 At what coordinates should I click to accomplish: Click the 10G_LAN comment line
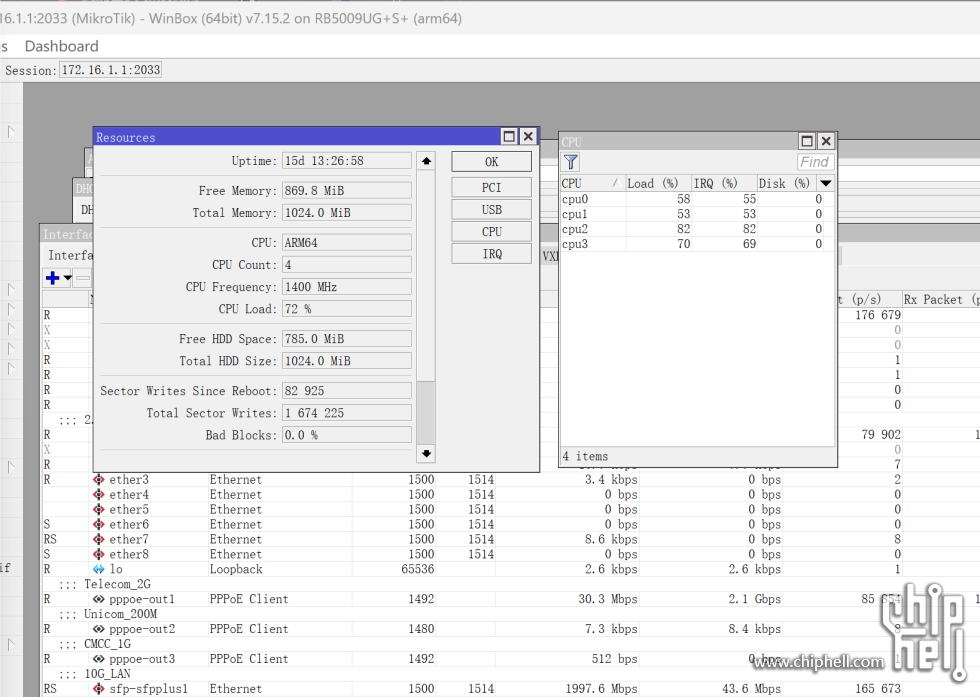point(108,674)
